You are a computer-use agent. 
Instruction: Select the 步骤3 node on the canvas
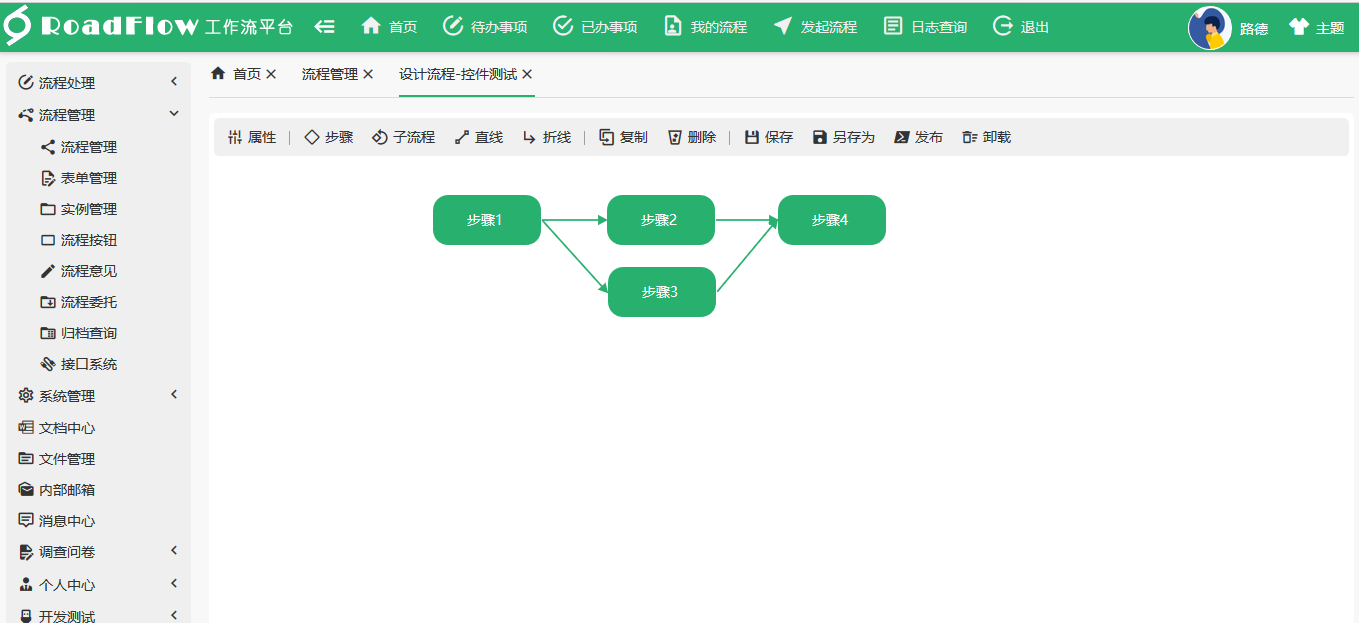click(661, 291)
